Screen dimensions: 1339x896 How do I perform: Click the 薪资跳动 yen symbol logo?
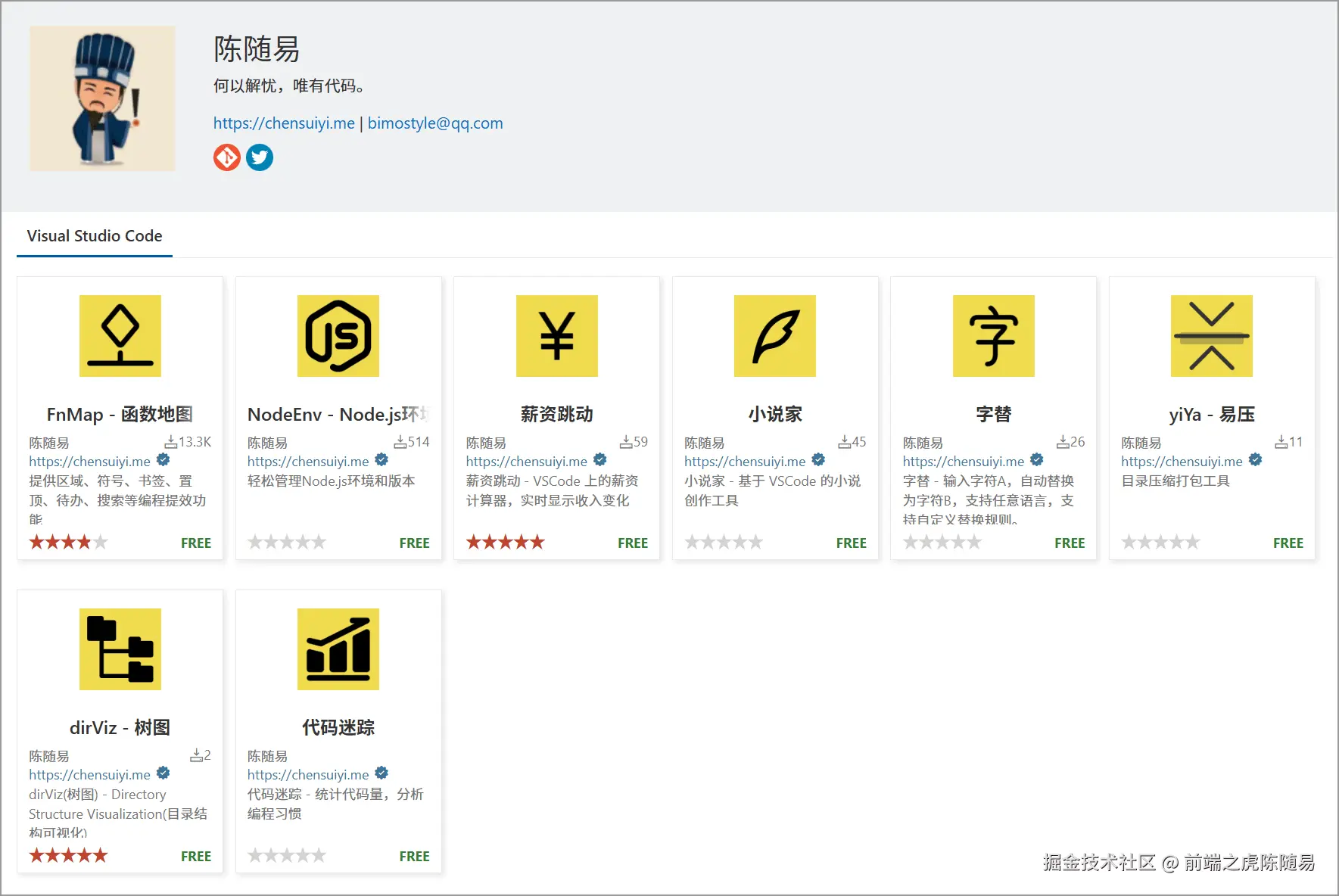(x=557, y=336)
